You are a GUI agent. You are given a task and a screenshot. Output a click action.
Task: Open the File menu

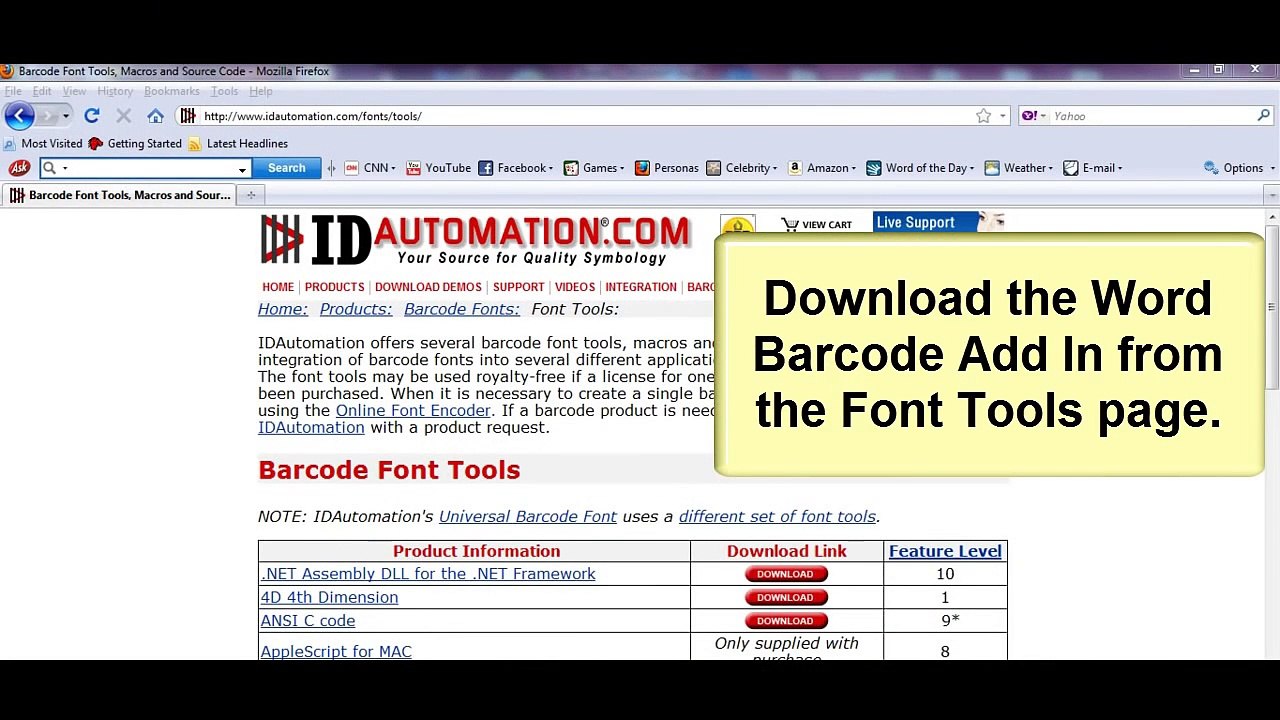(13, 91)
